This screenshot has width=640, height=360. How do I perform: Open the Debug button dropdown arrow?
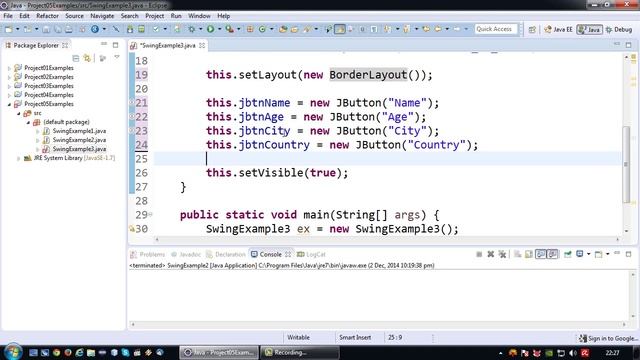coord(200,29)
